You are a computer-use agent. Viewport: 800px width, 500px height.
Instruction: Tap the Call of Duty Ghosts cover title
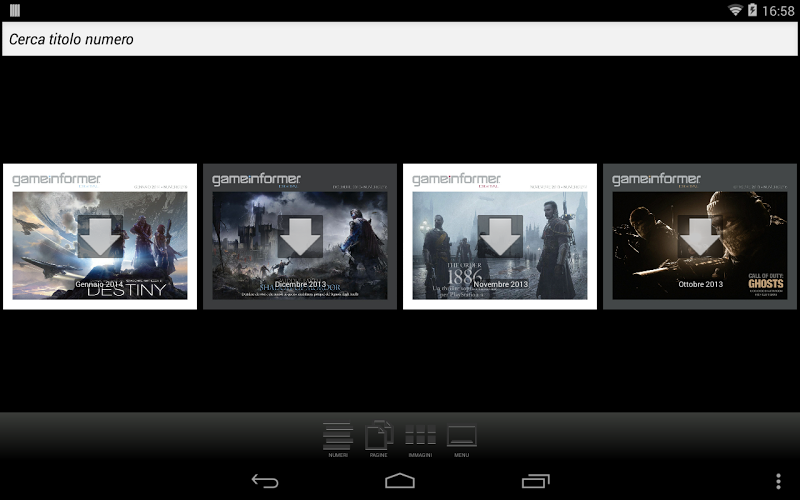click(x=766, y=284)
